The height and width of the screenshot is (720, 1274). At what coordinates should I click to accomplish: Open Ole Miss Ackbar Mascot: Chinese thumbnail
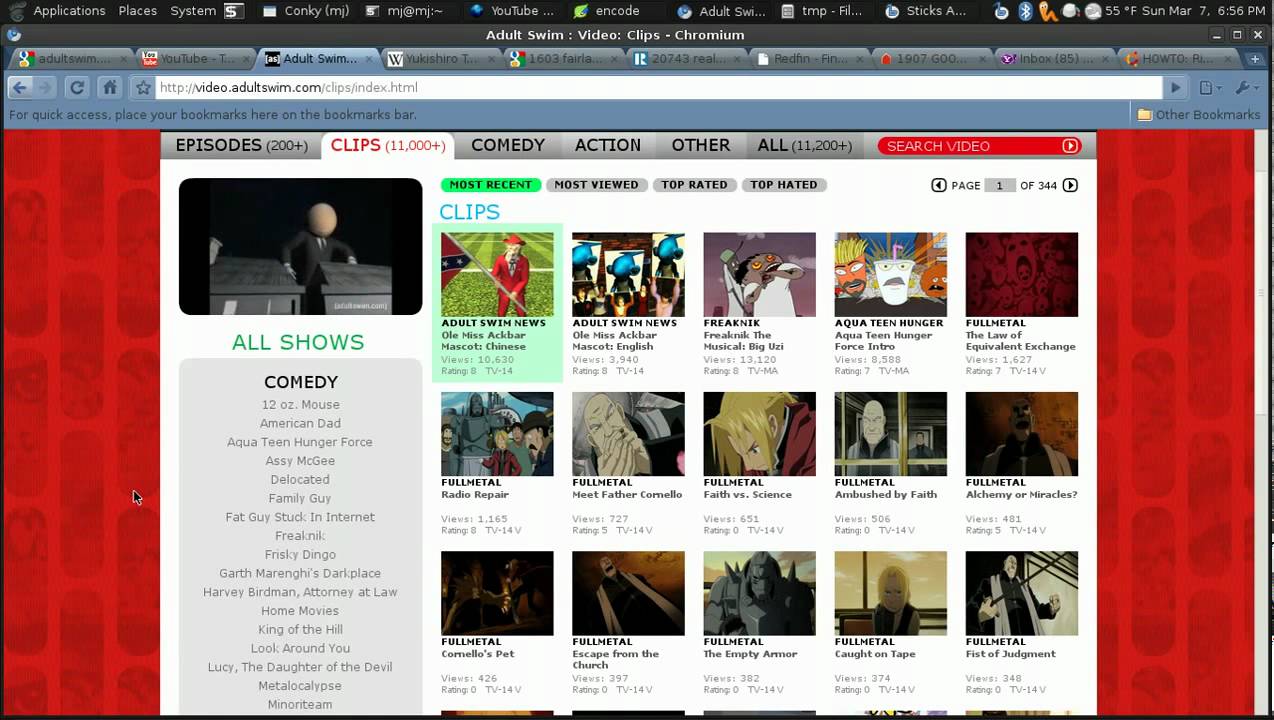point(497,275)
